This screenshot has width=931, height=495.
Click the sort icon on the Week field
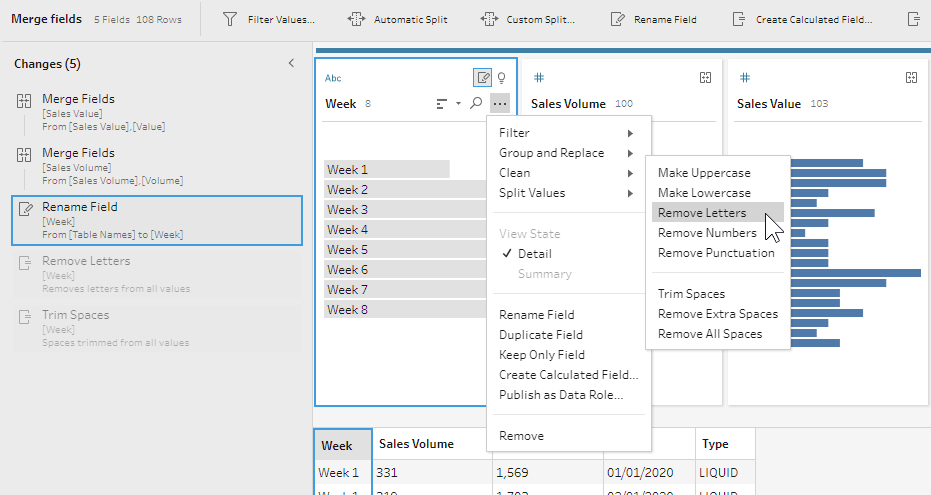click(441, 104)
